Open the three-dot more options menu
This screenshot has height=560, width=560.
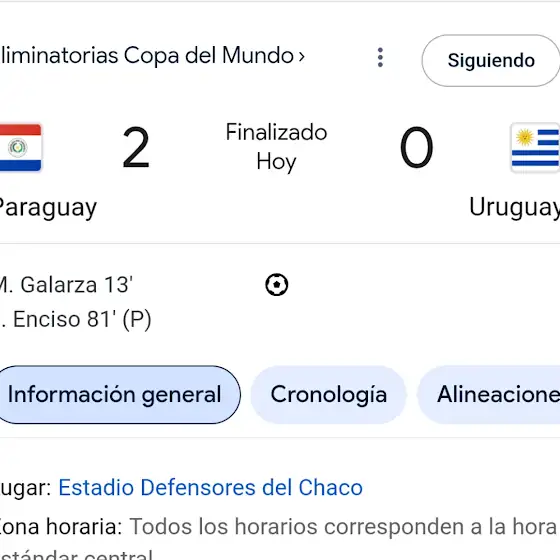click(380, 57)
